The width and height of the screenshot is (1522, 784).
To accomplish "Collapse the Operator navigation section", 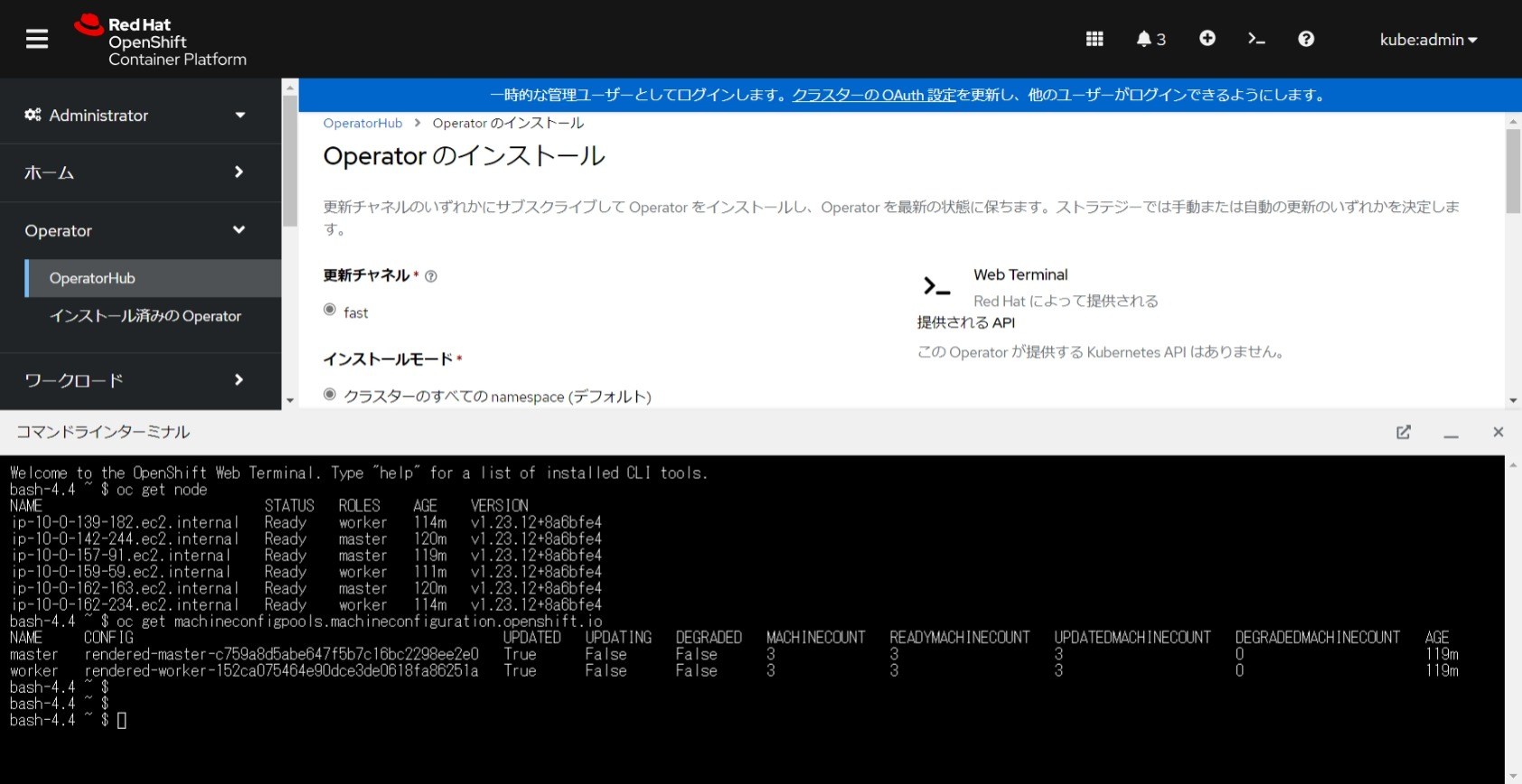I will click(136, 230).
